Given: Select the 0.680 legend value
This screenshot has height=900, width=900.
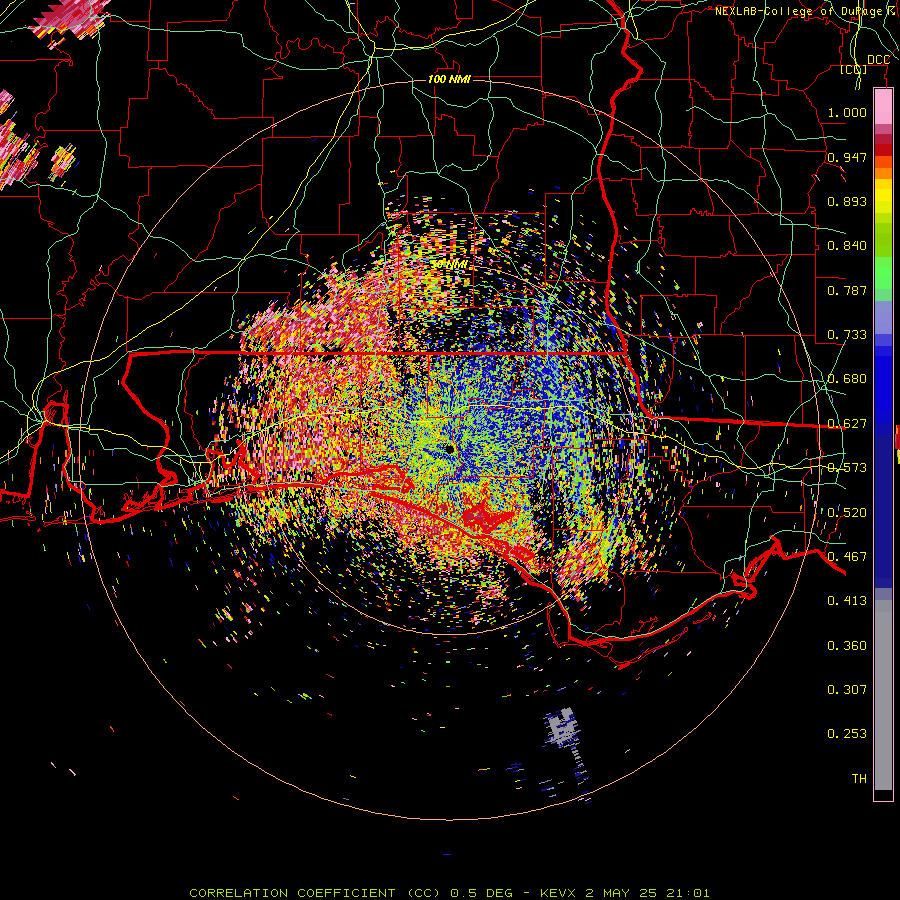Looking at the screenshot, I should [847, 379].
